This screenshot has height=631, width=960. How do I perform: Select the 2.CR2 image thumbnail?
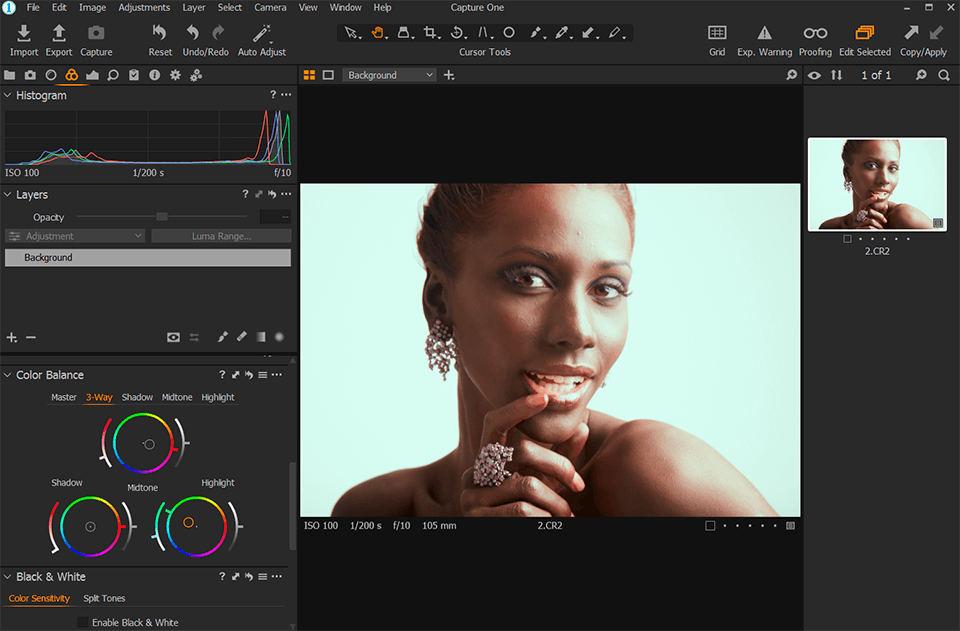[877, 184]
